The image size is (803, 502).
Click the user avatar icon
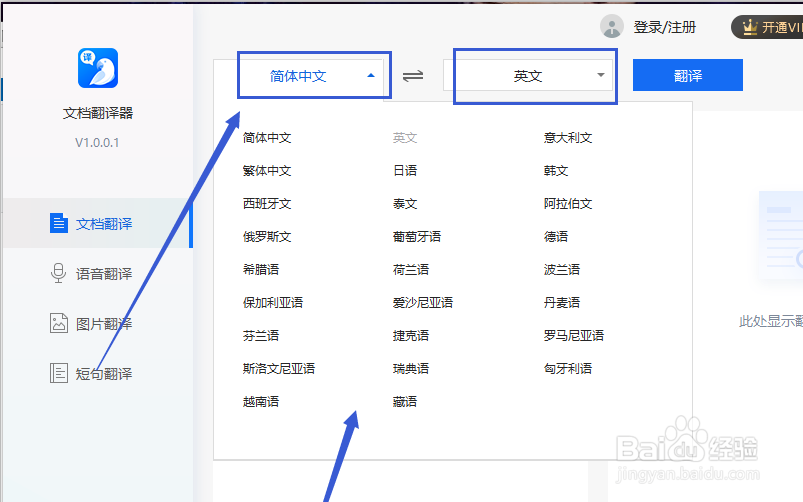point(611,26)
